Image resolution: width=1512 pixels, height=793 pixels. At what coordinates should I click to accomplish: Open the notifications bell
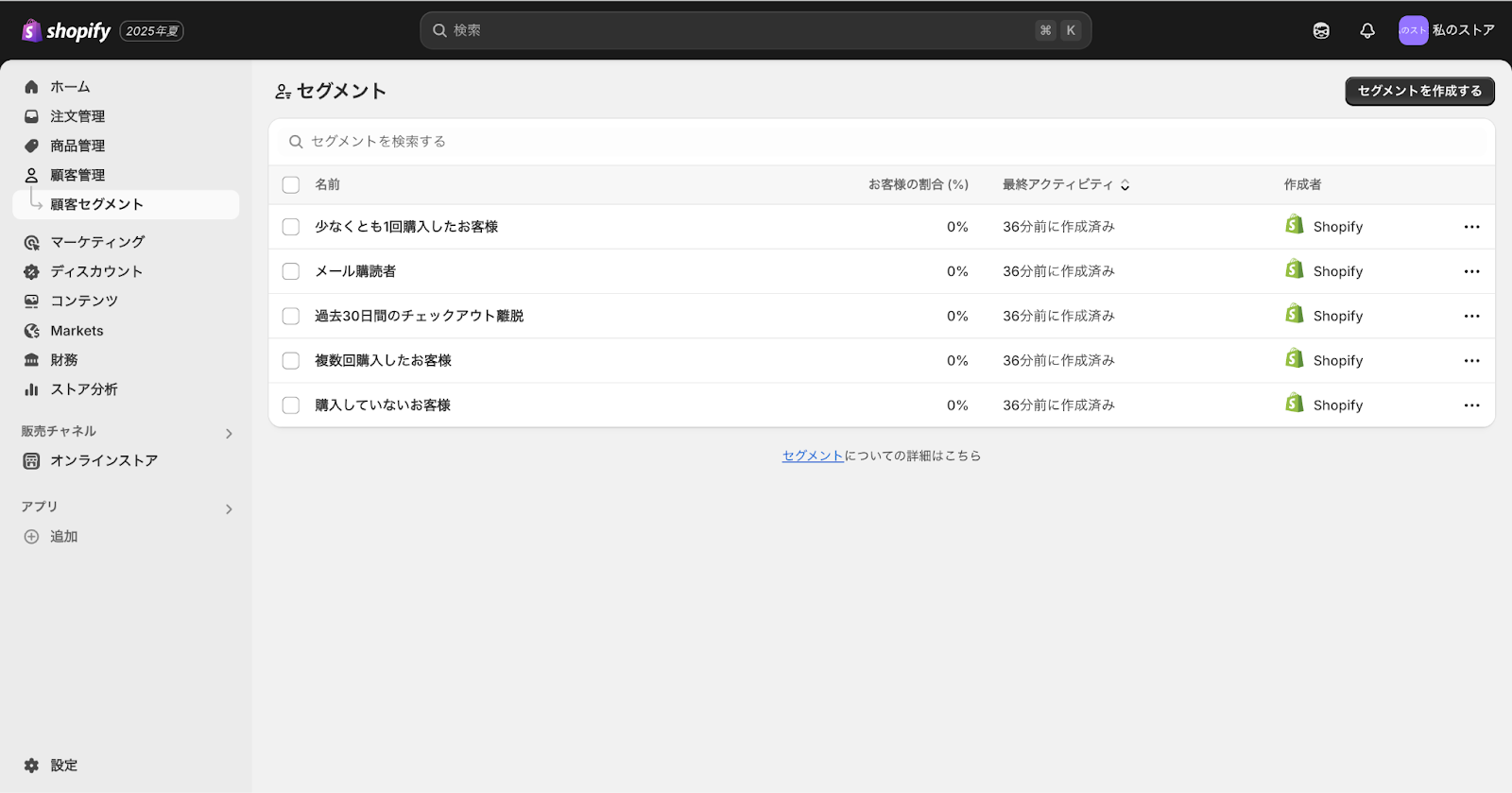click(1367, 30)
